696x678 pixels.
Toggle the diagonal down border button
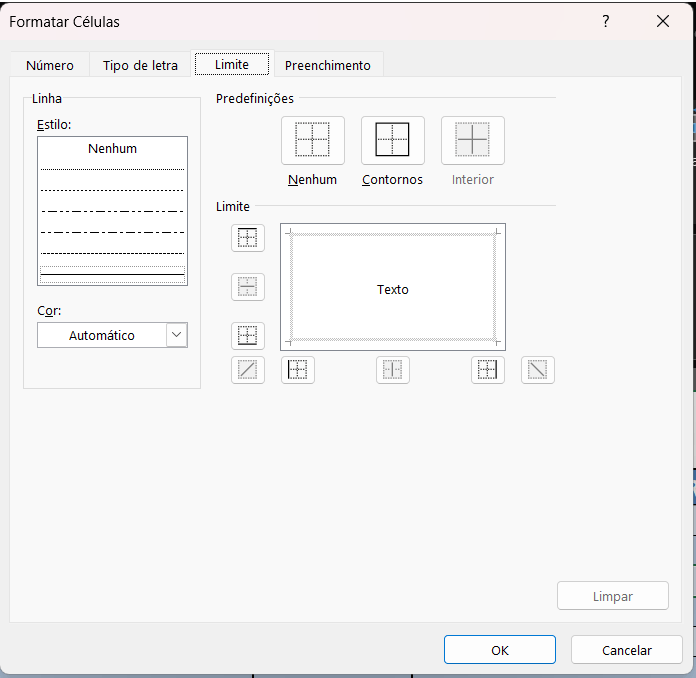[x=538, y=370]
